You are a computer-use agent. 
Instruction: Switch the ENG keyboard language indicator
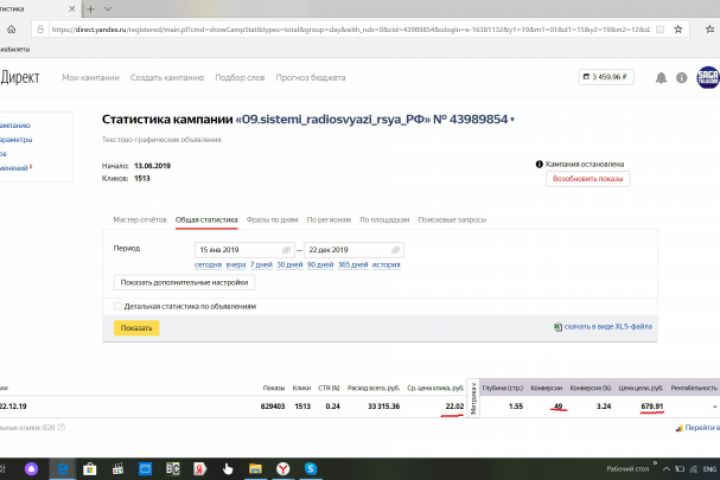click(709, 469)
